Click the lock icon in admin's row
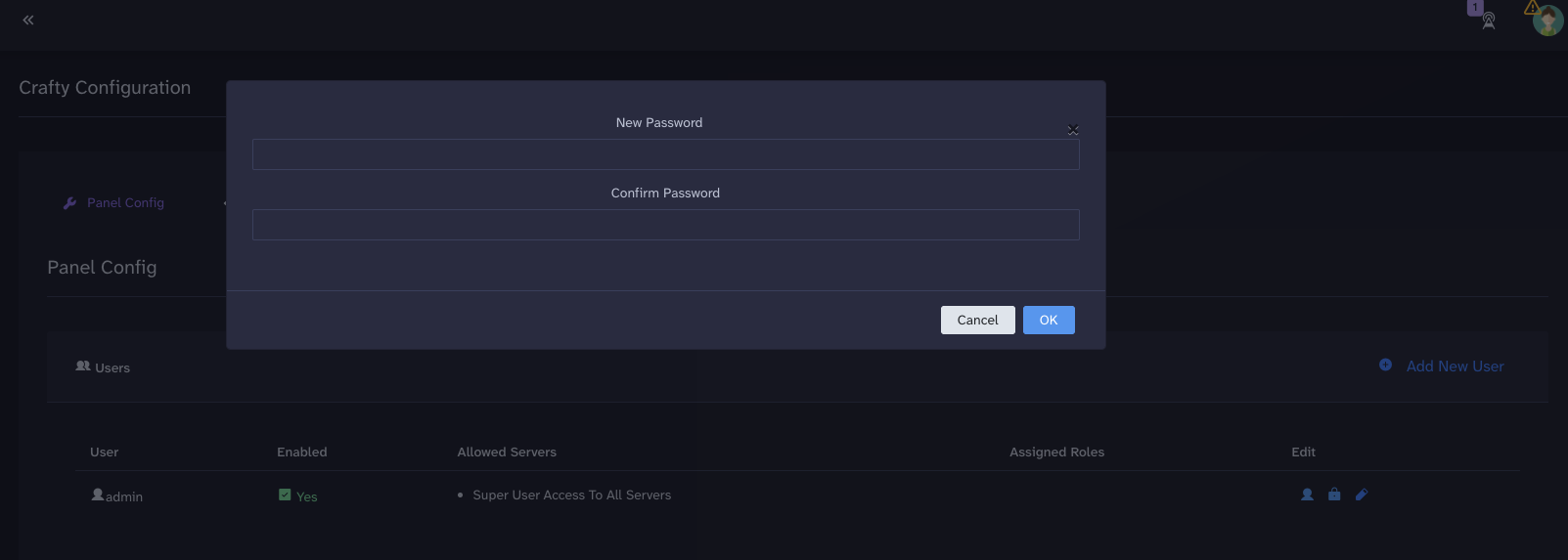1568x560 pixels. click(1334, 495)
